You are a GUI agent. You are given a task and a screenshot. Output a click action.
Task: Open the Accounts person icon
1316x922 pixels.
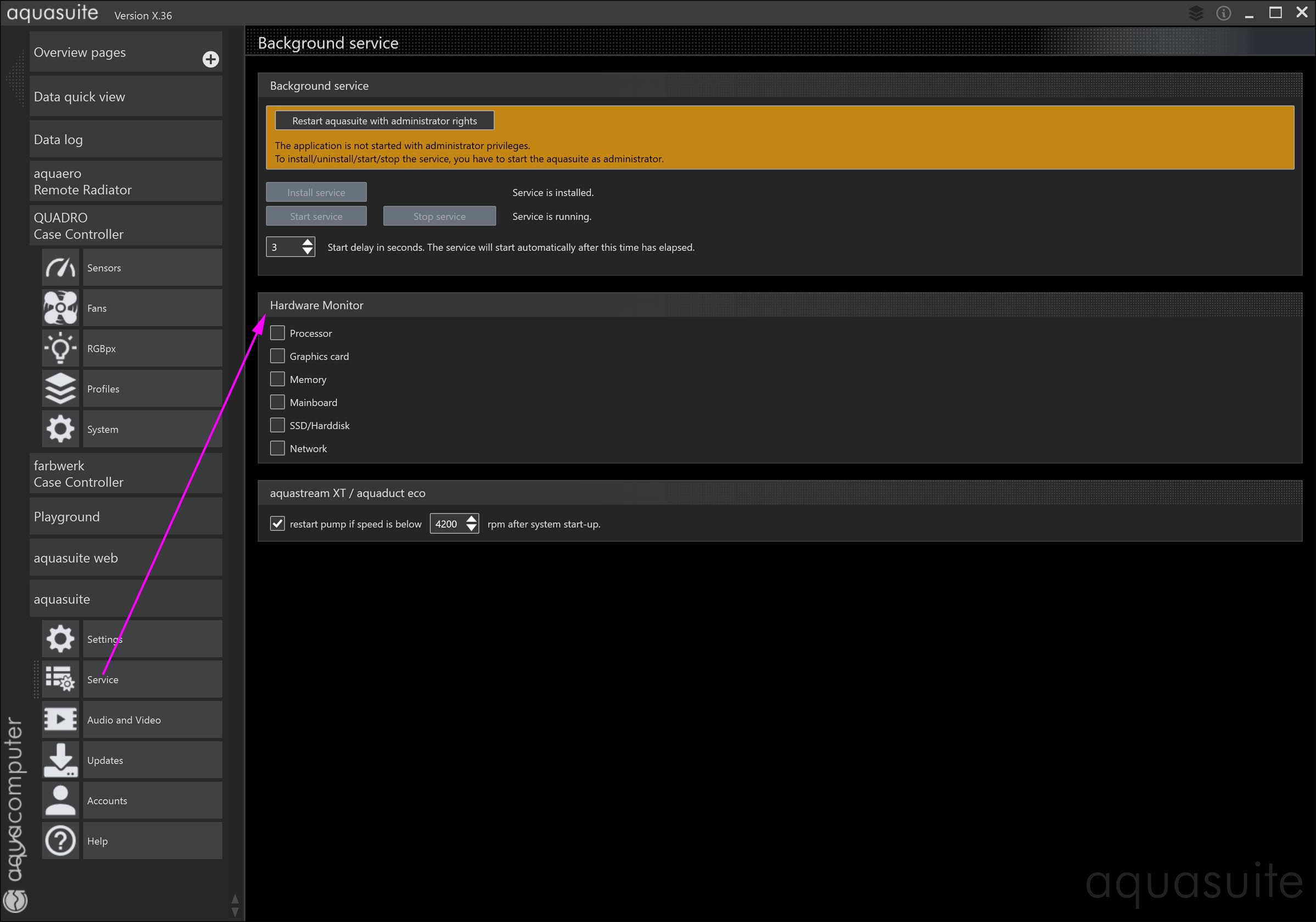coord(60,801)
